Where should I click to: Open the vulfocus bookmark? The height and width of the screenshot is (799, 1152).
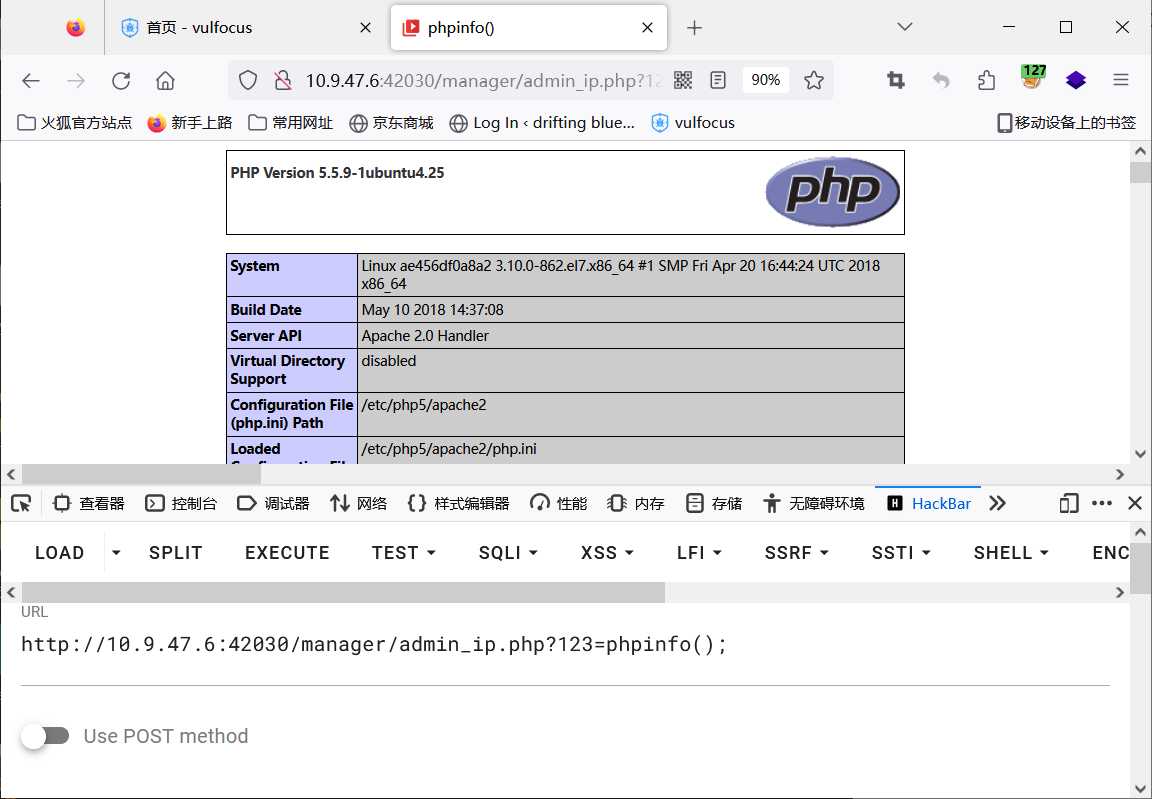[x=693, y=123]
